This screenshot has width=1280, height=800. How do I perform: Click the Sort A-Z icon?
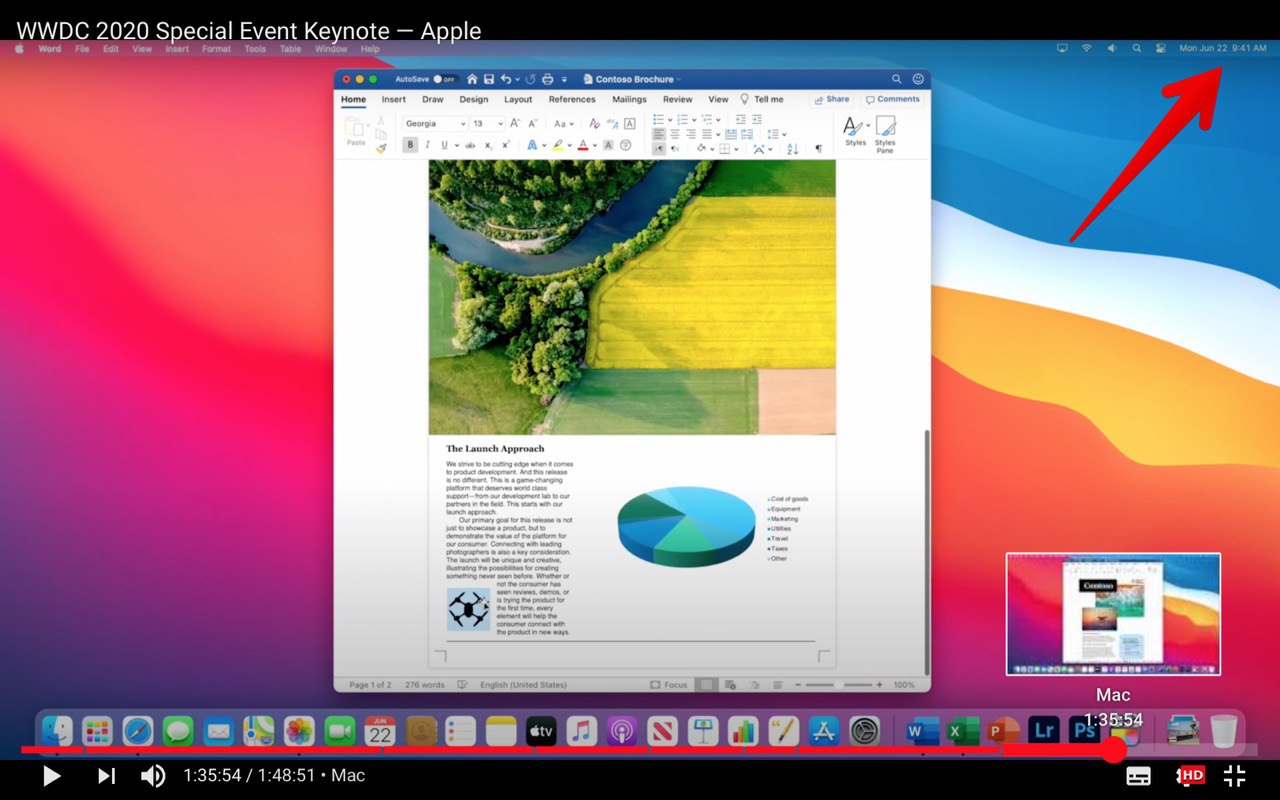click(x=793, y=149)
